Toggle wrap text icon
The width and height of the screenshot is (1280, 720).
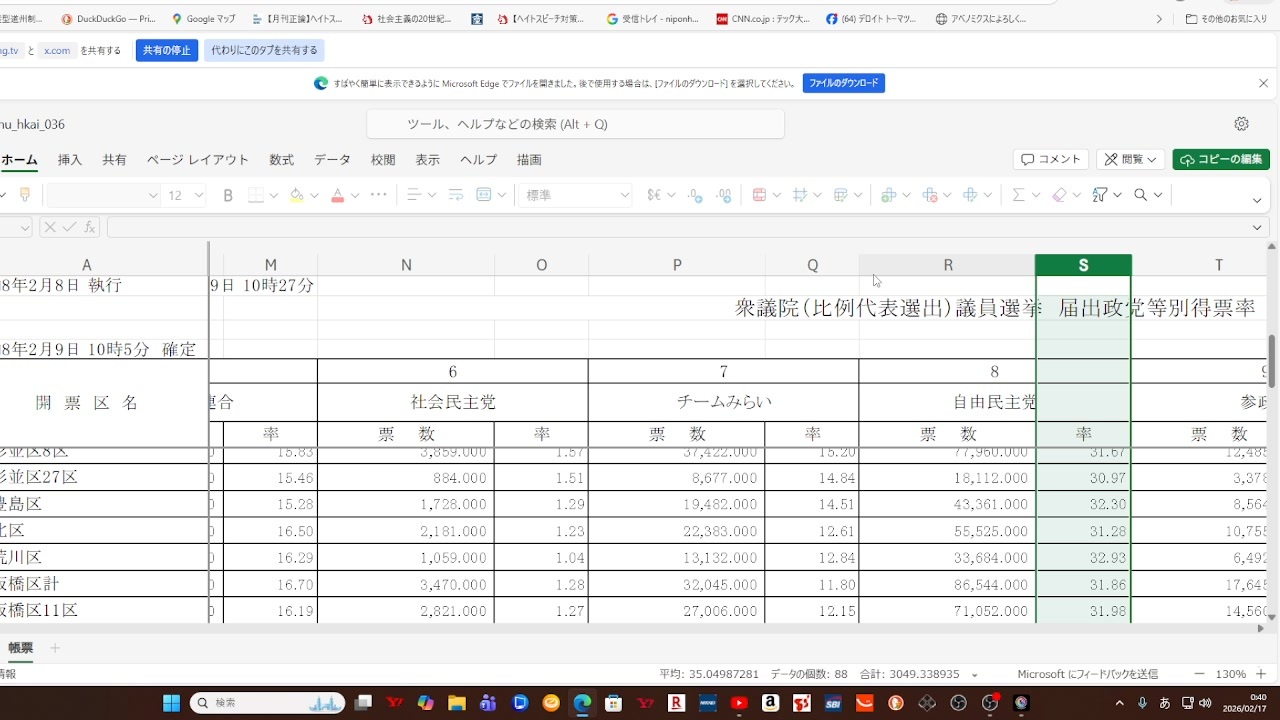[455, 195]
